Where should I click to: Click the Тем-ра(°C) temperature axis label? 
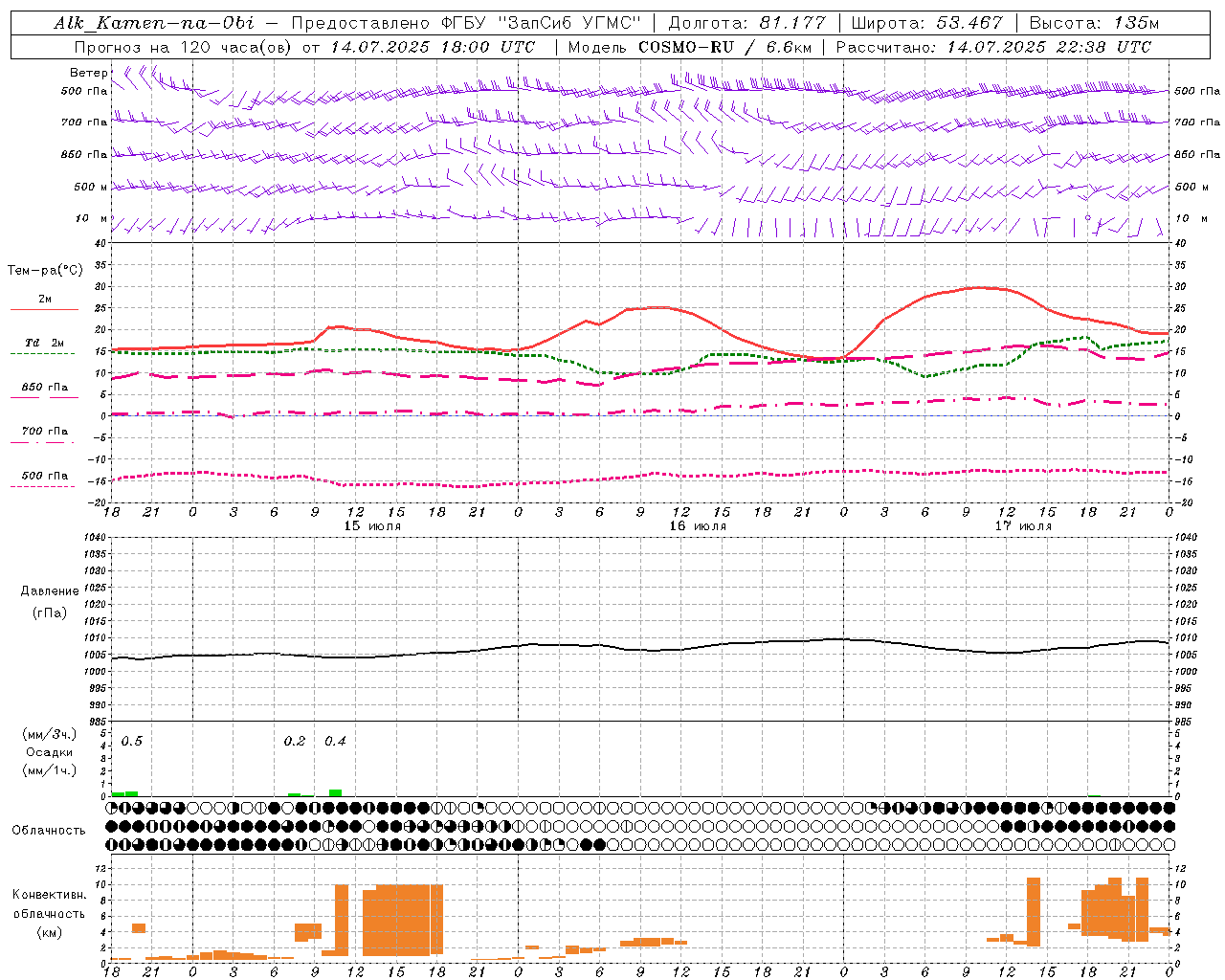tap(45, 271)
